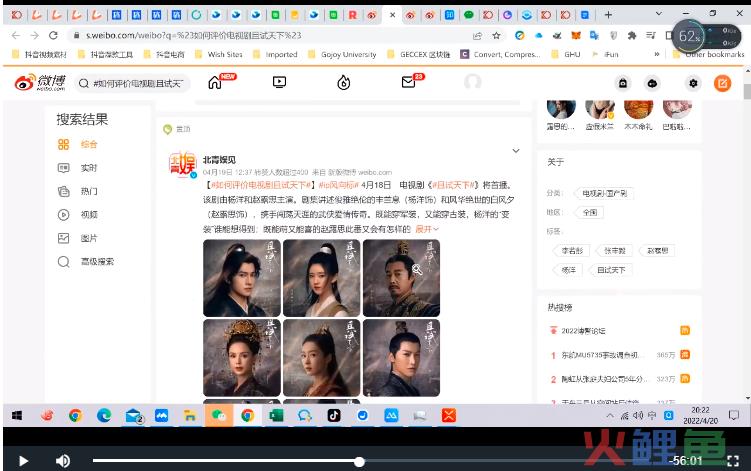This screenshot has height=471, width=751.
Task: Click the video progress bar handle
Action: (x=359, y=462)
